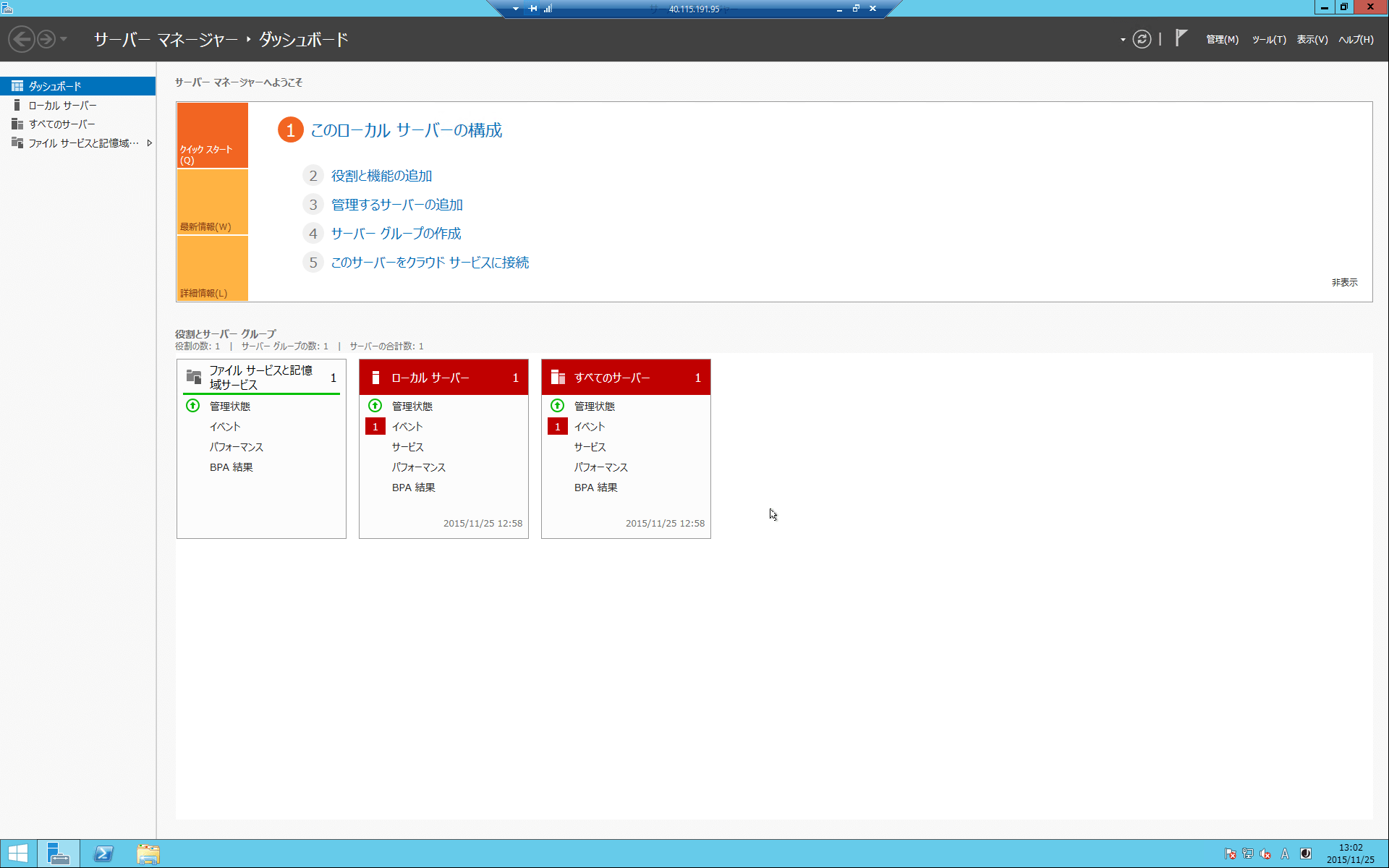Launch PowerShell from the taskbar
This screenshot has width=1389, height=868.
[x=103, y=854]
